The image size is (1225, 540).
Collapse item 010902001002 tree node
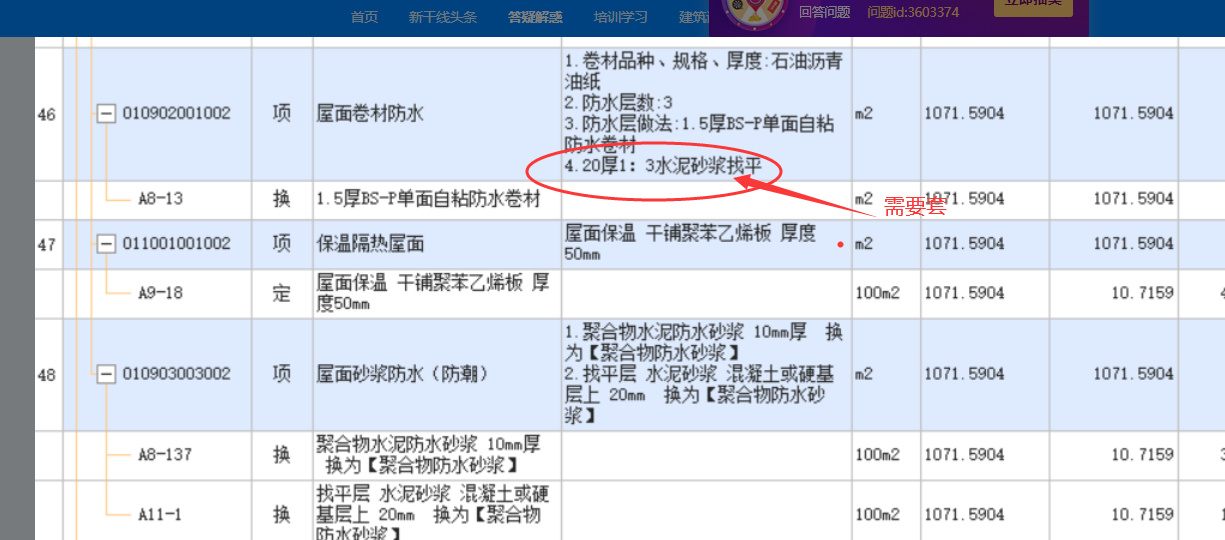pyautogui.click(x=106, y=114)
